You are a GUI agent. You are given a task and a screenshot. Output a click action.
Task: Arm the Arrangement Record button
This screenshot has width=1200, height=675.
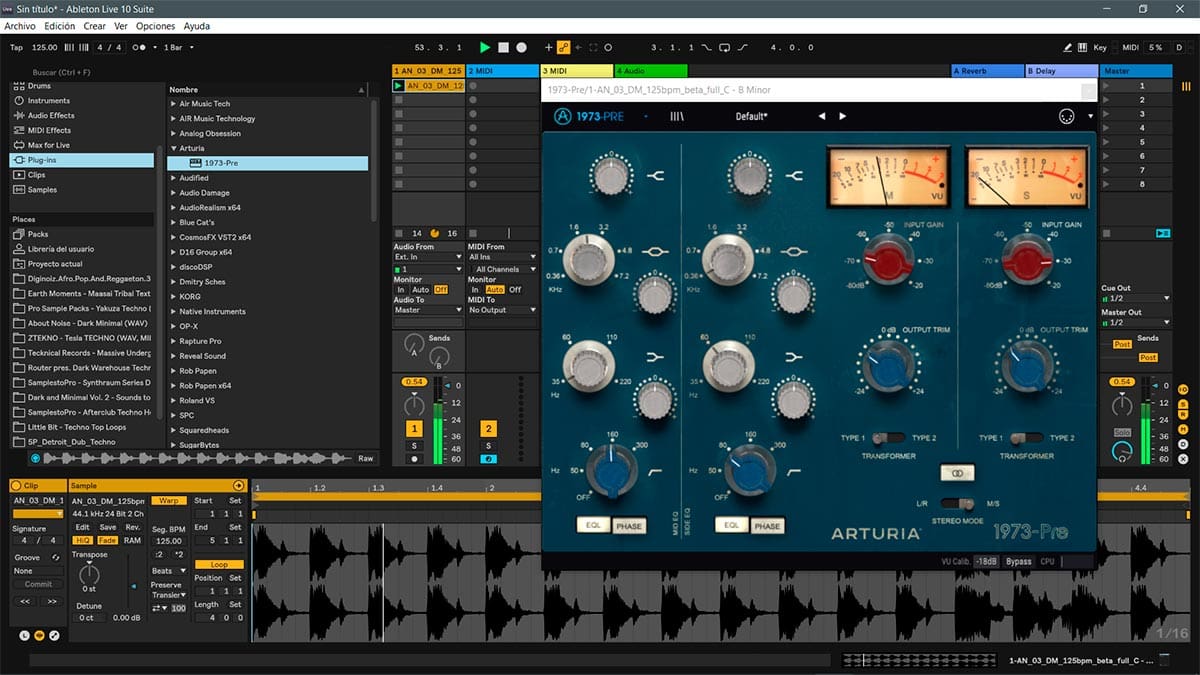(521, 47)
